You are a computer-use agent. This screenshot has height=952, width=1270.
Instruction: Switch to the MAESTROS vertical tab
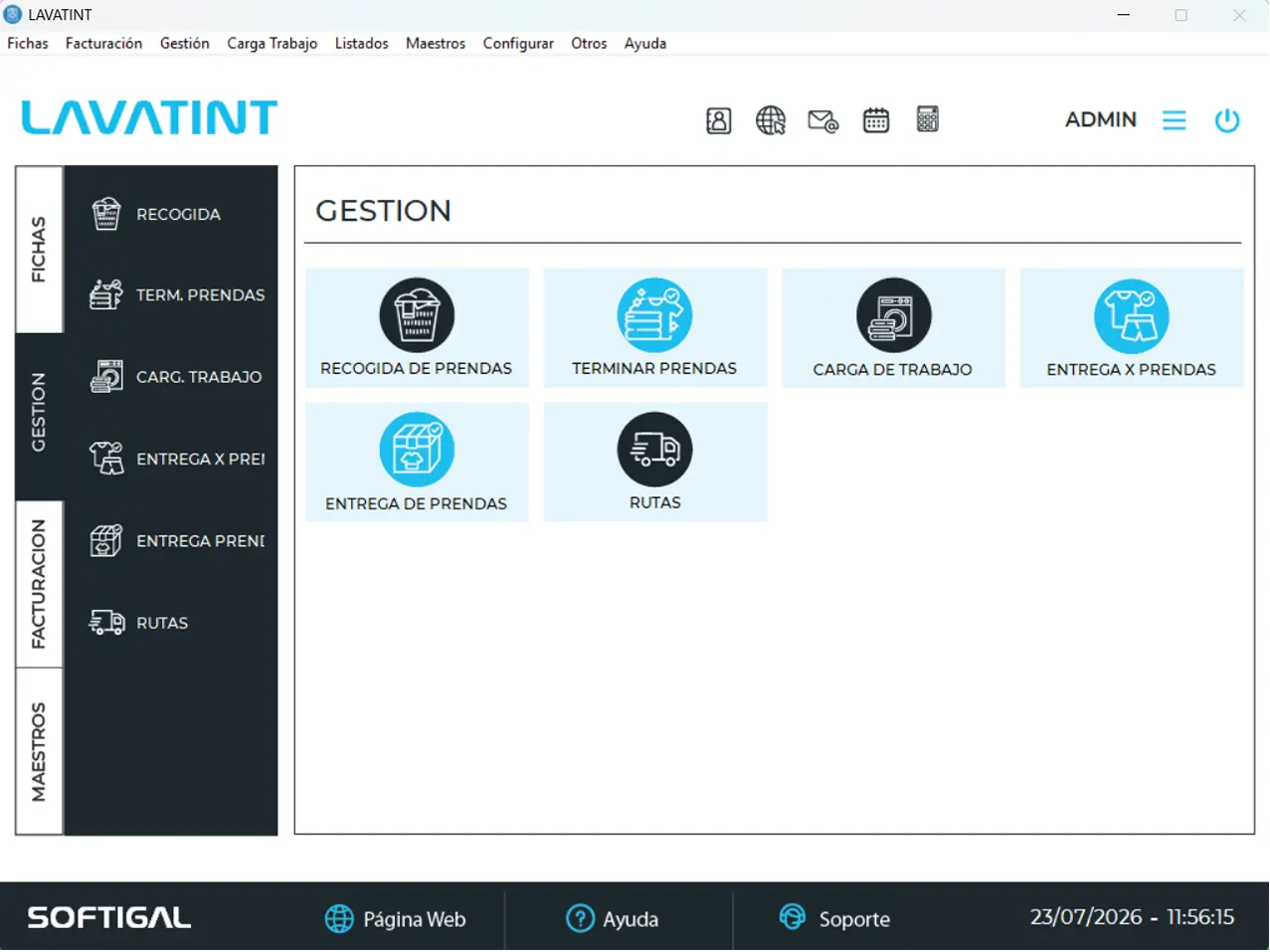39,751
